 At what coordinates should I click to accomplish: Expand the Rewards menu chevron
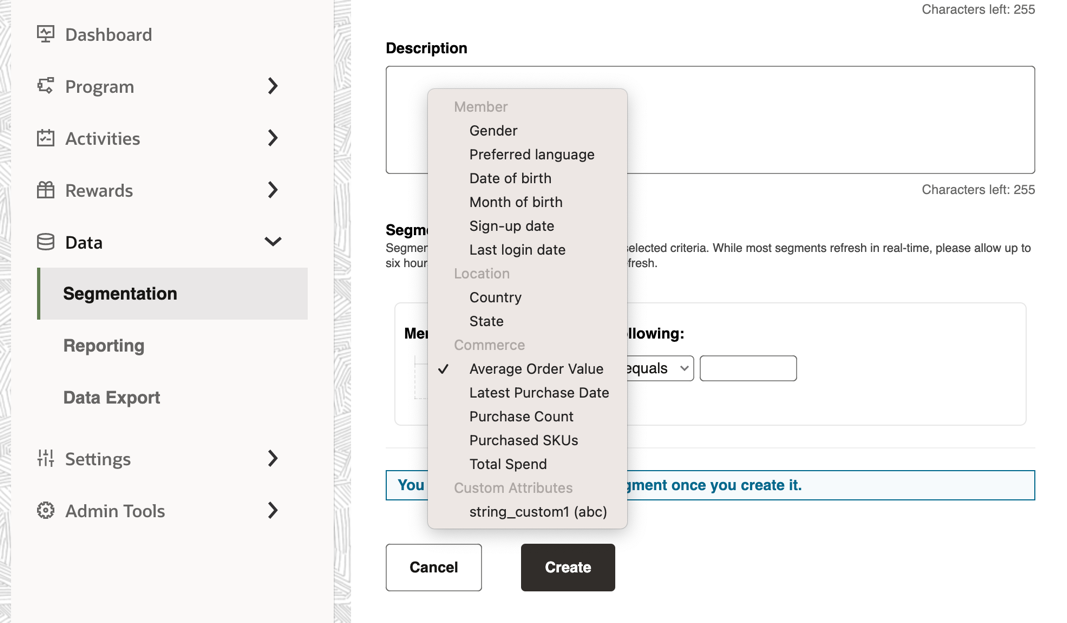point(273,190)
